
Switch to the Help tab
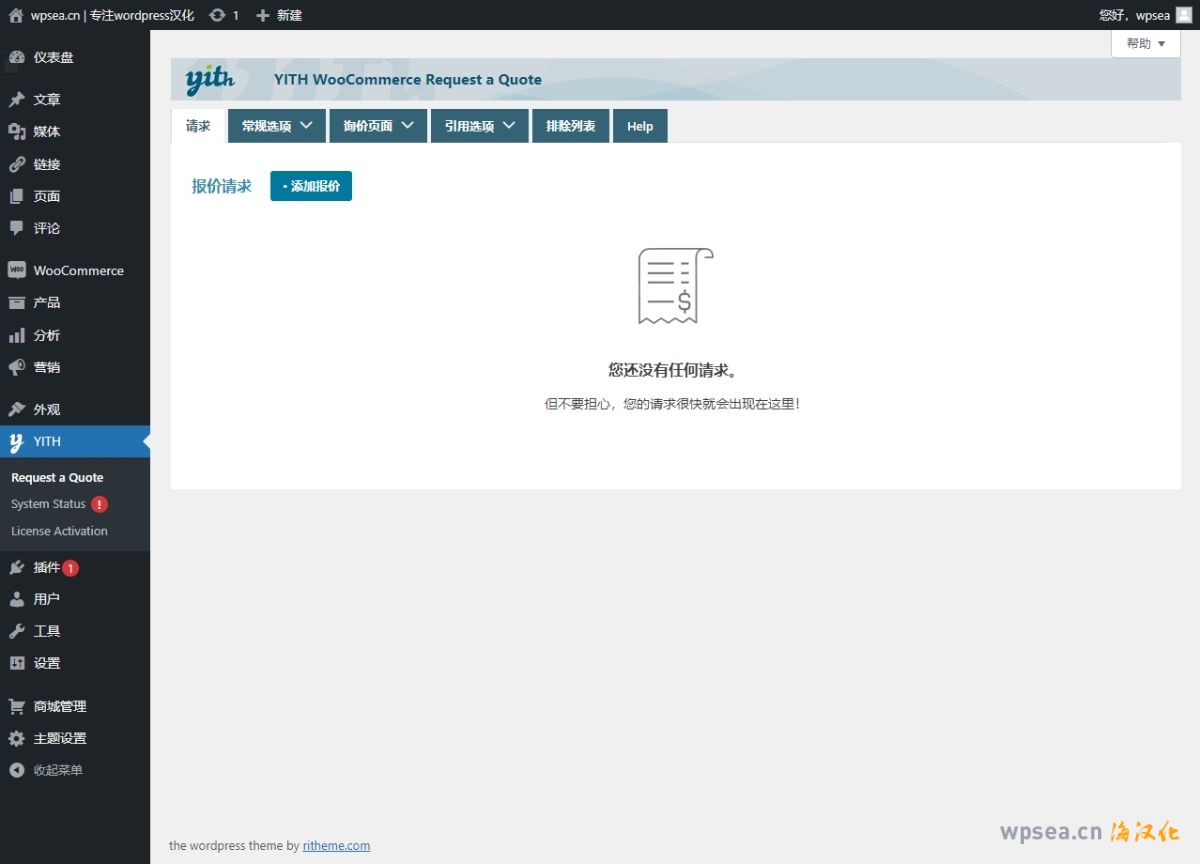pyautogui.click(x=640, y=126)
